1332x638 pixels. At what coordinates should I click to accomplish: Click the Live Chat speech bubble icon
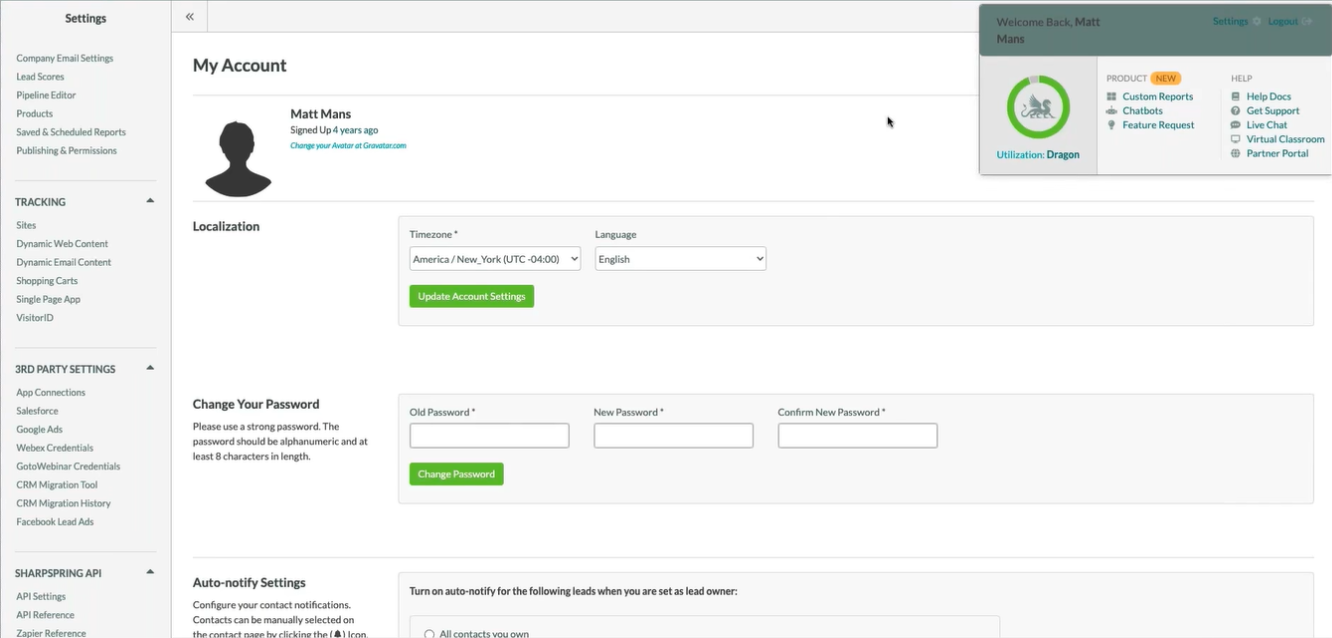[x=1236, y=125]
